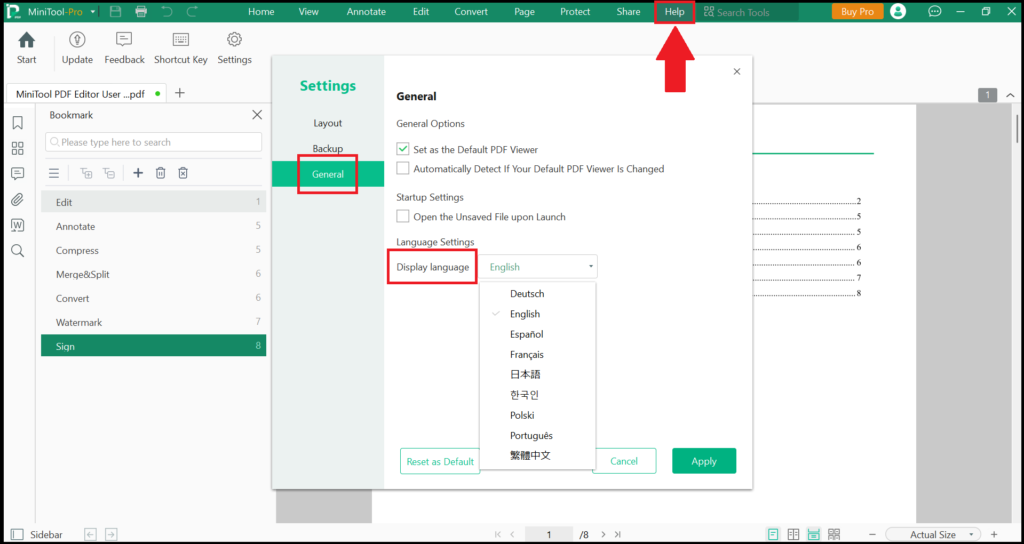
Task: Close the Bookmark panel
Action: (257, 115)
